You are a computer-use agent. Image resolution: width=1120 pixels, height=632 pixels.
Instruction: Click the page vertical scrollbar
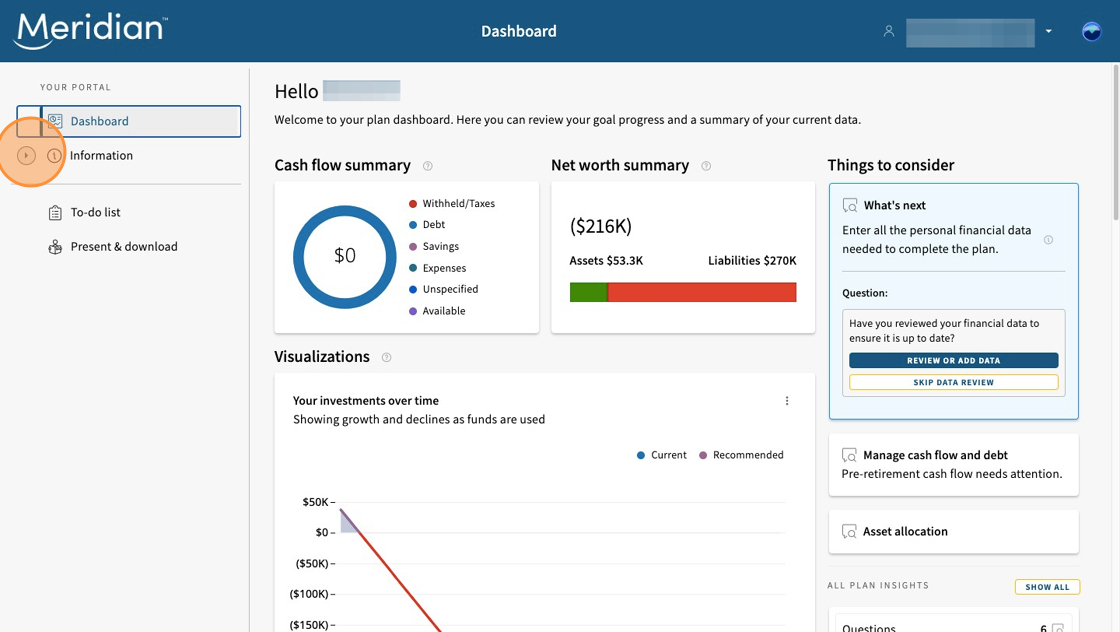click(x=1116, y=143)
